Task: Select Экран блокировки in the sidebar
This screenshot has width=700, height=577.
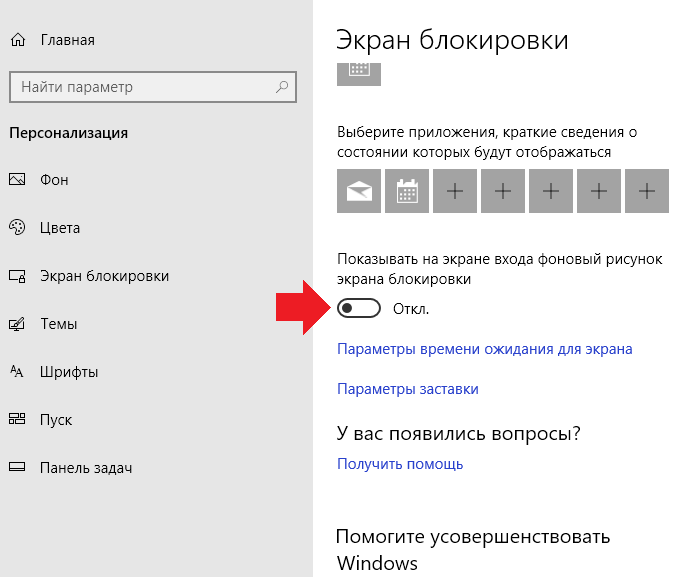Action: tap(104, 276)
